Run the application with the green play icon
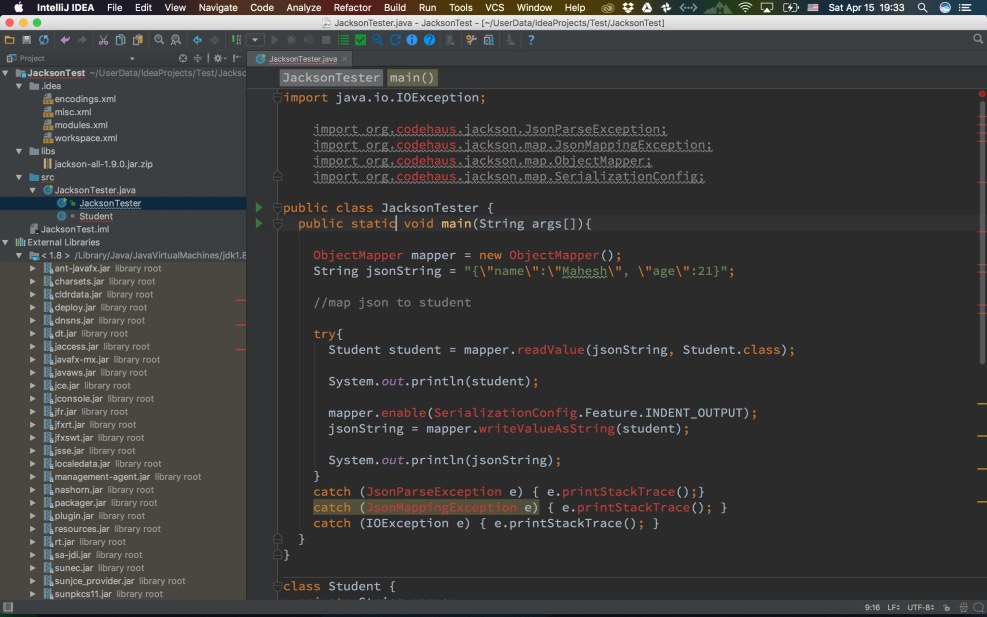 (273, 40)
